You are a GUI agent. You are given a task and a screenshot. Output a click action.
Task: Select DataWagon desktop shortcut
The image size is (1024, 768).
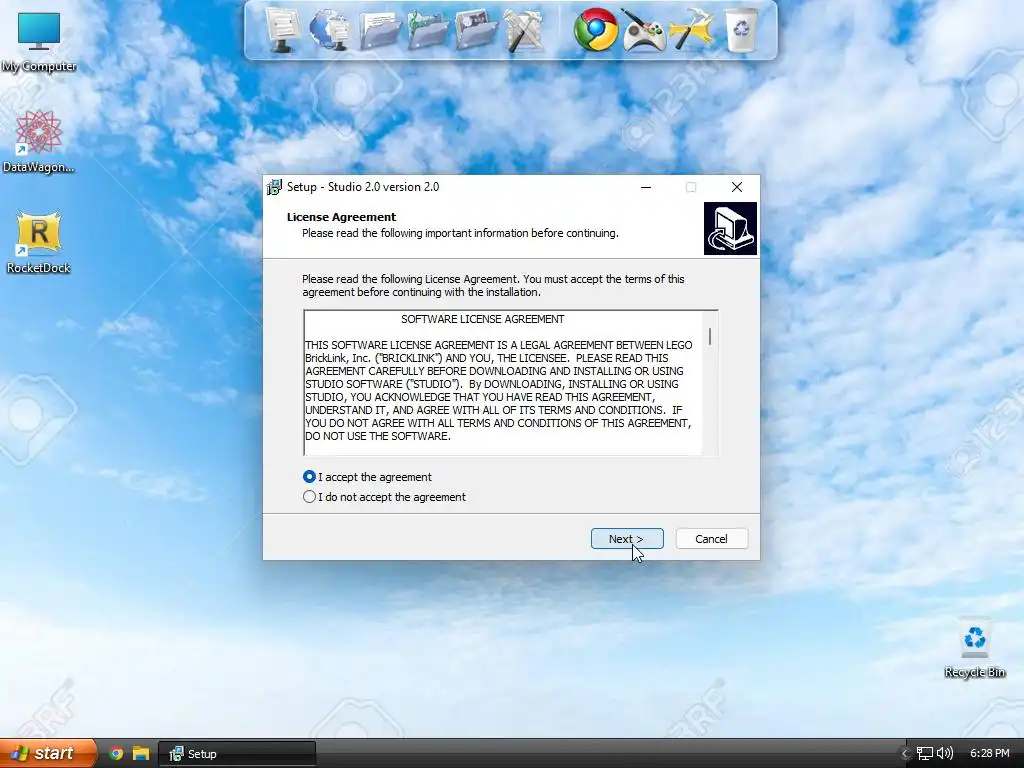point(39,141)
